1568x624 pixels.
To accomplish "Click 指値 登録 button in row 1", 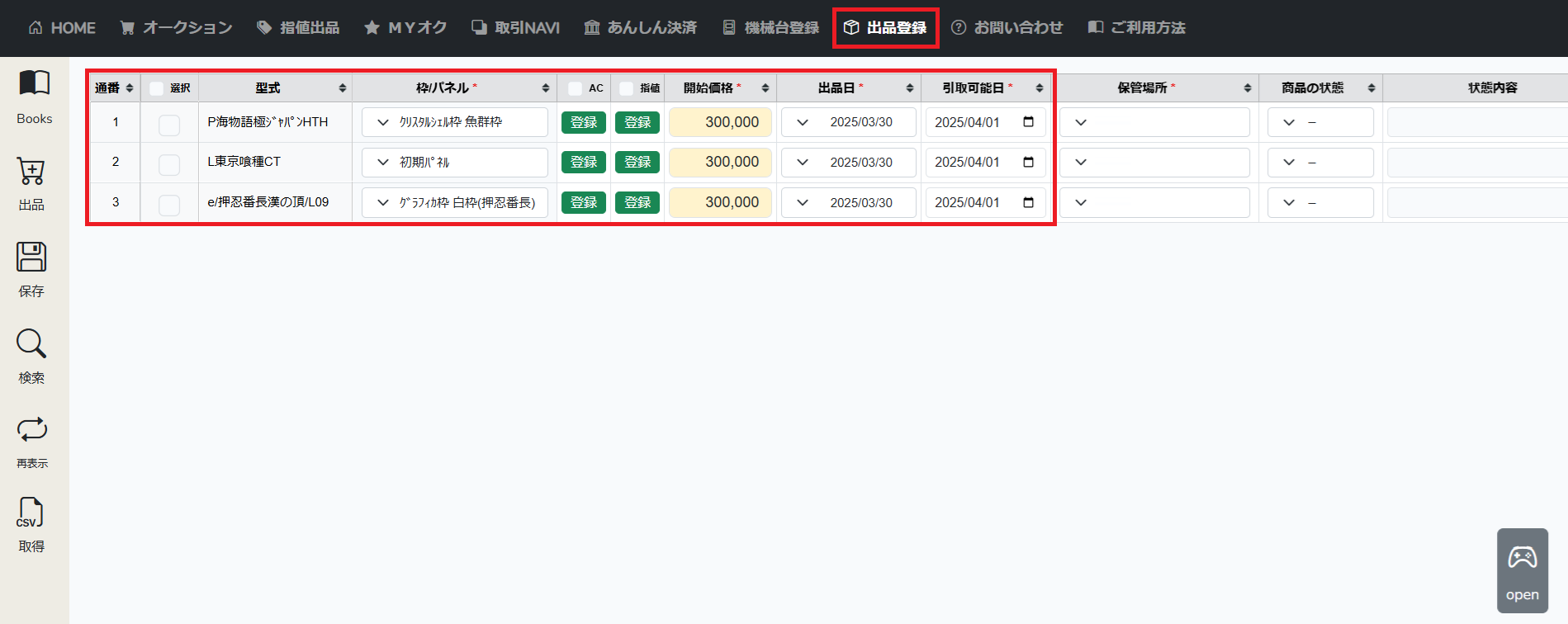I will (637, 122).
